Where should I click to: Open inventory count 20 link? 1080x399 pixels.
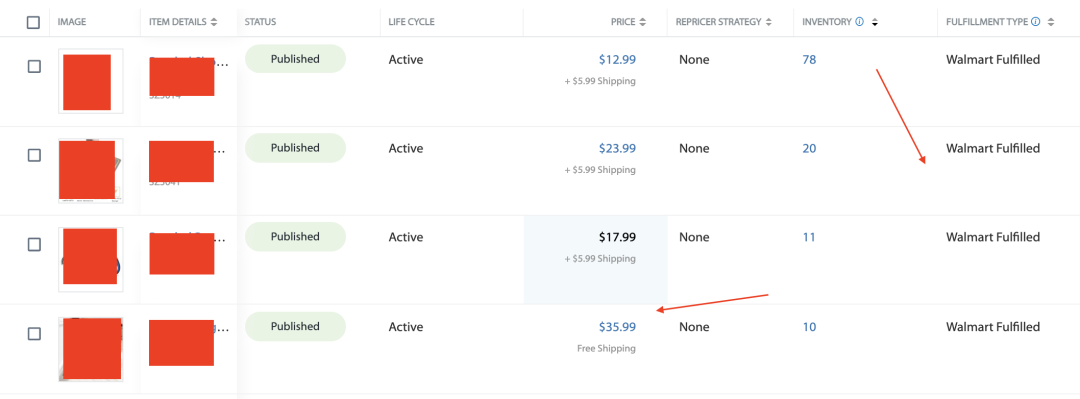click(x=809, y=148)
